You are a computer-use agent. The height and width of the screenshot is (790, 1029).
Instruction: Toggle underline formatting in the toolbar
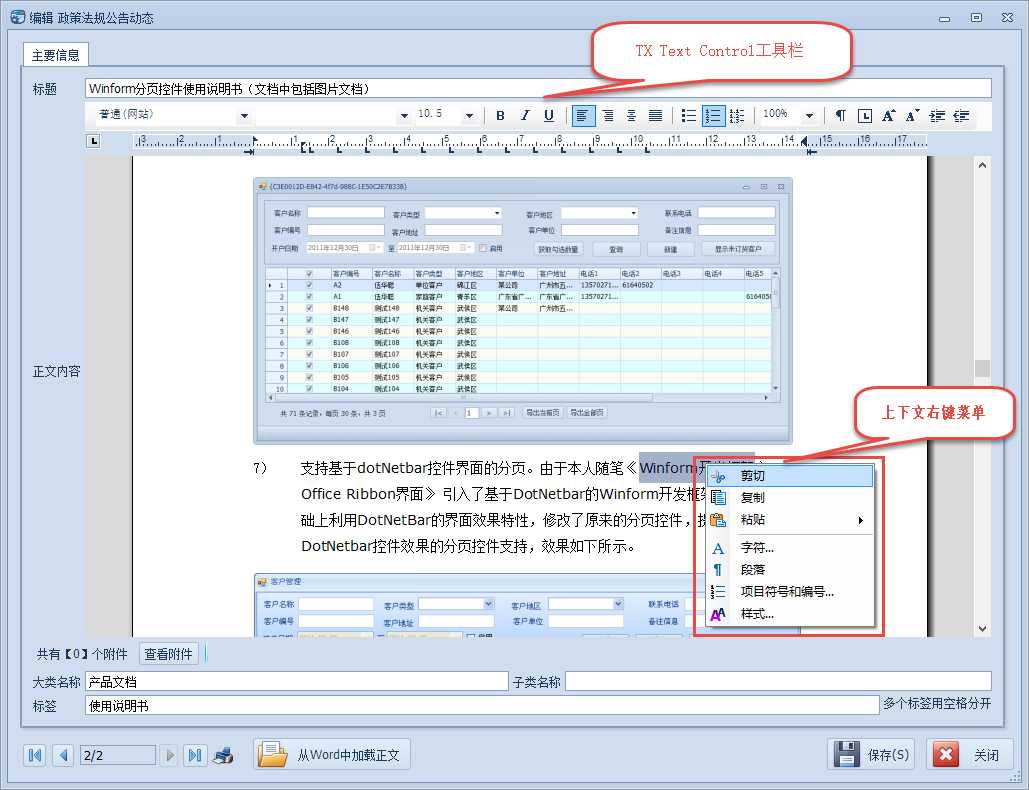click(549, 116)
